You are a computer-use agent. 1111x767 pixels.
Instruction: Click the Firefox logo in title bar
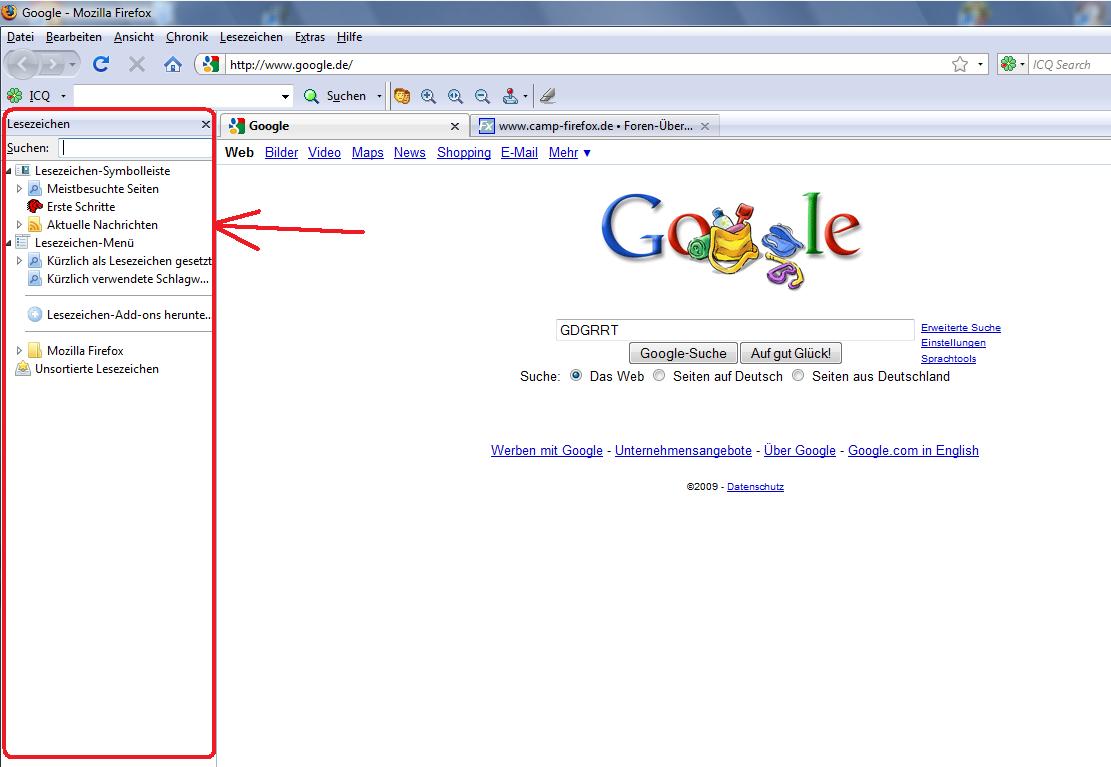pos(9,12)
